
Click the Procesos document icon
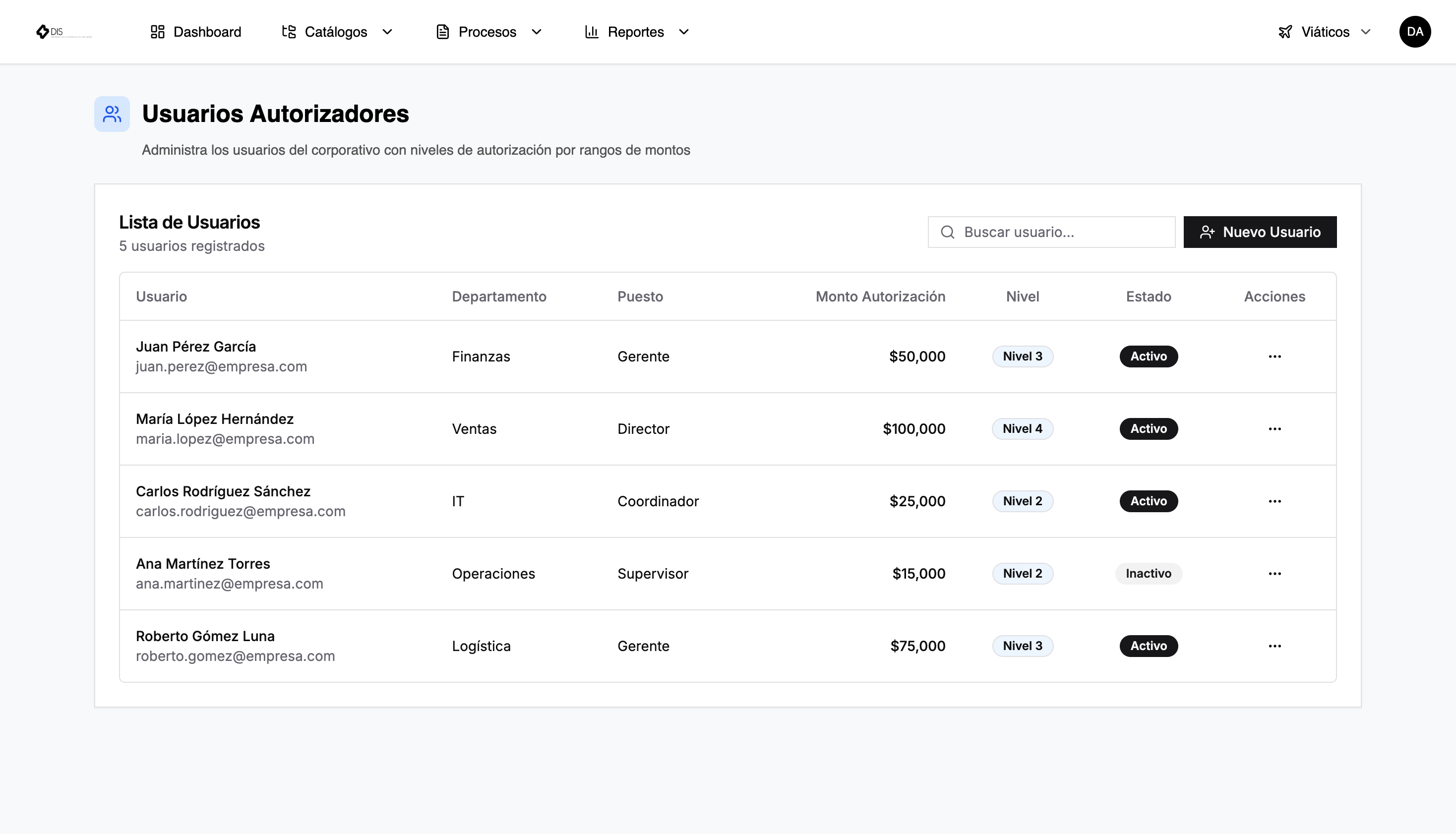point(443,32)
